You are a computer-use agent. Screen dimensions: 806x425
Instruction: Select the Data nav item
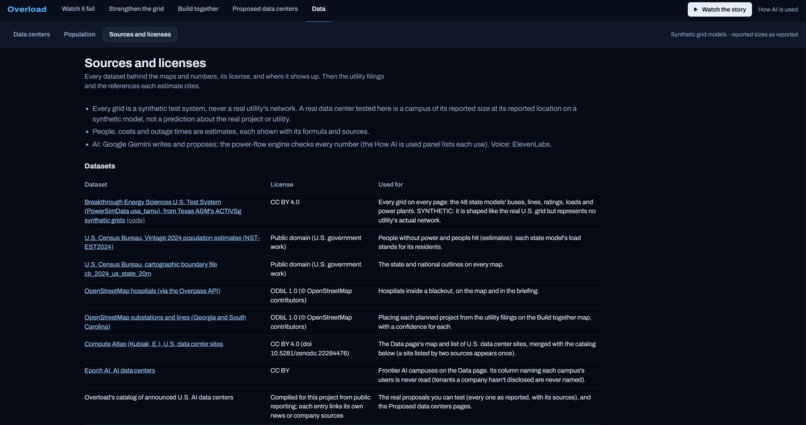tap(318, 9)
